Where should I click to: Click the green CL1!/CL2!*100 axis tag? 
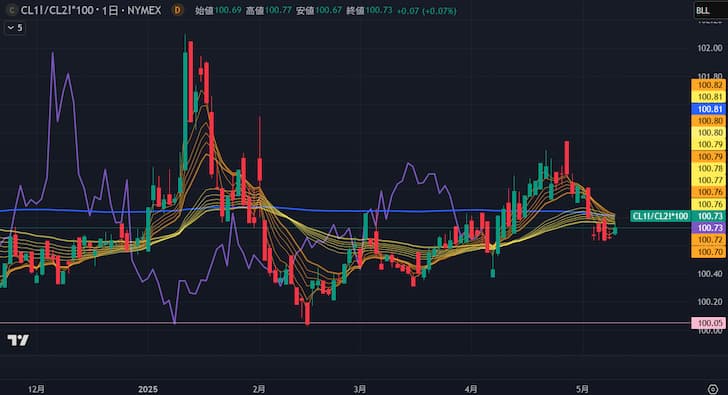[660, 216]
